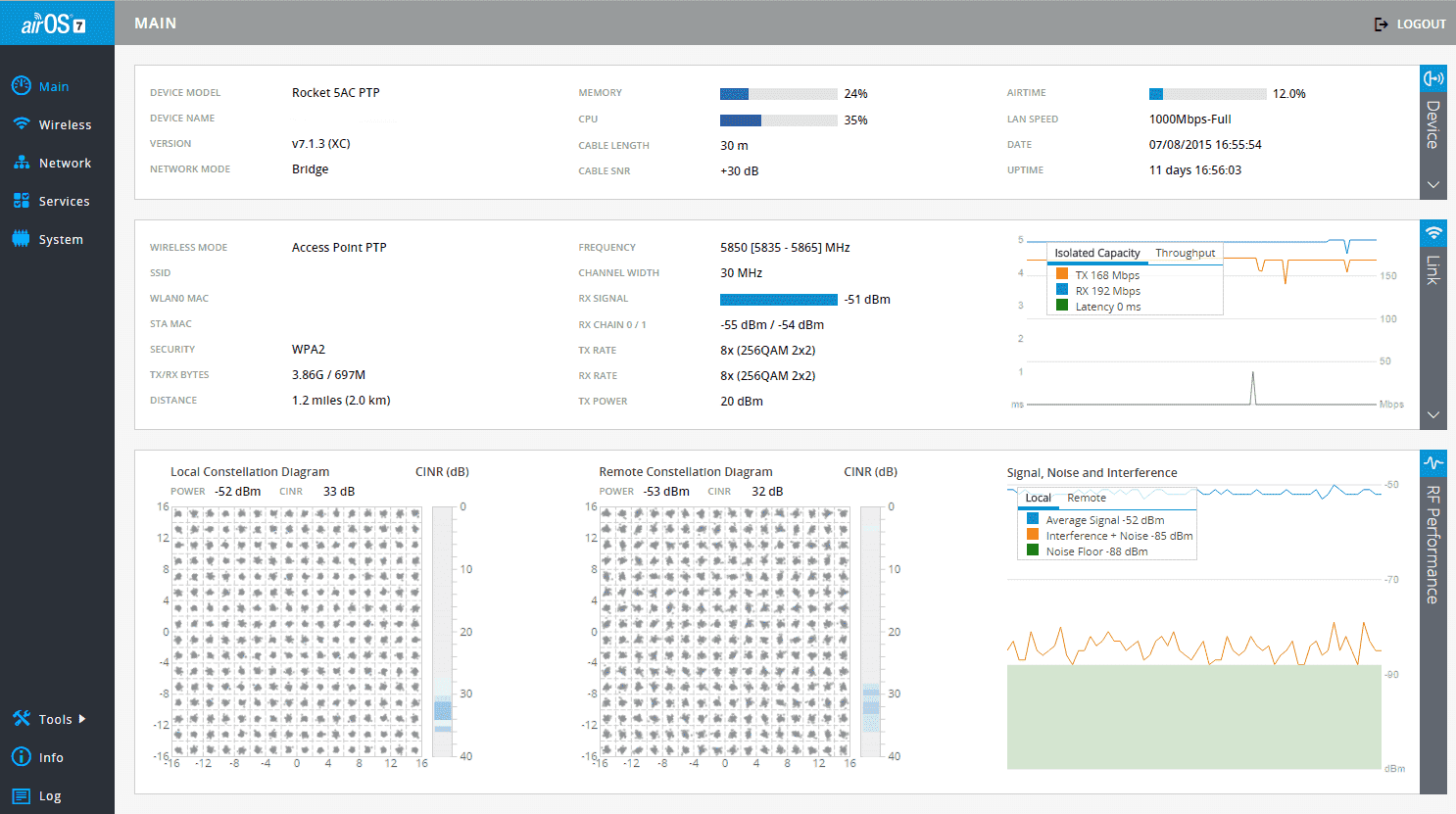
Task: Open Wireless settings via wifi icon
Action: (21, 124)
